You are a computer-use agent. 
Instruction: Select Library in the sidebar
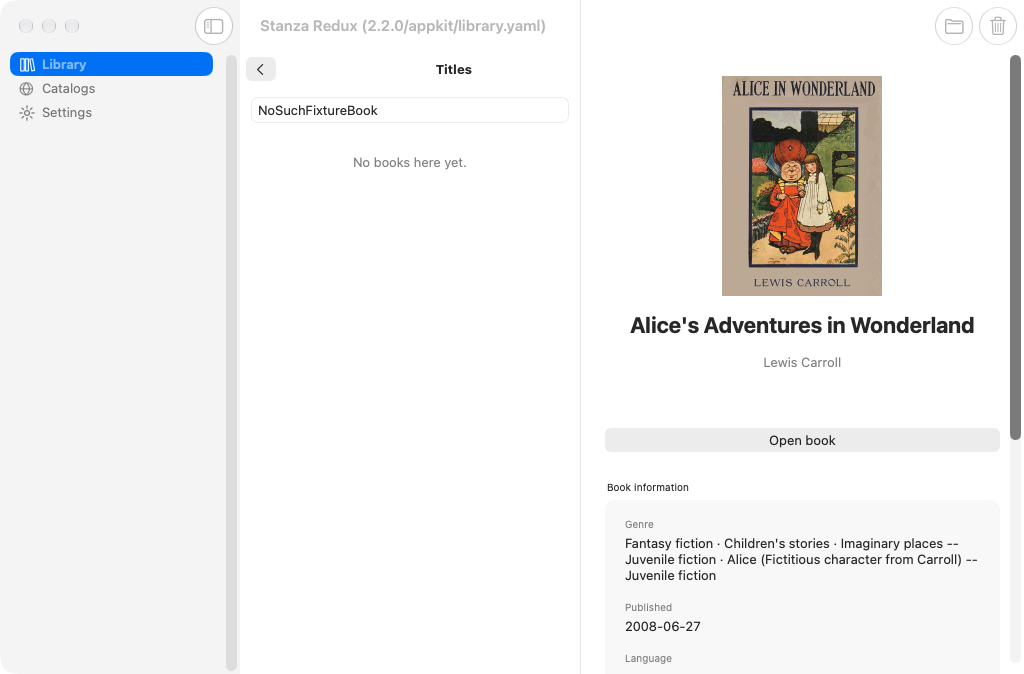coord(111,64)
